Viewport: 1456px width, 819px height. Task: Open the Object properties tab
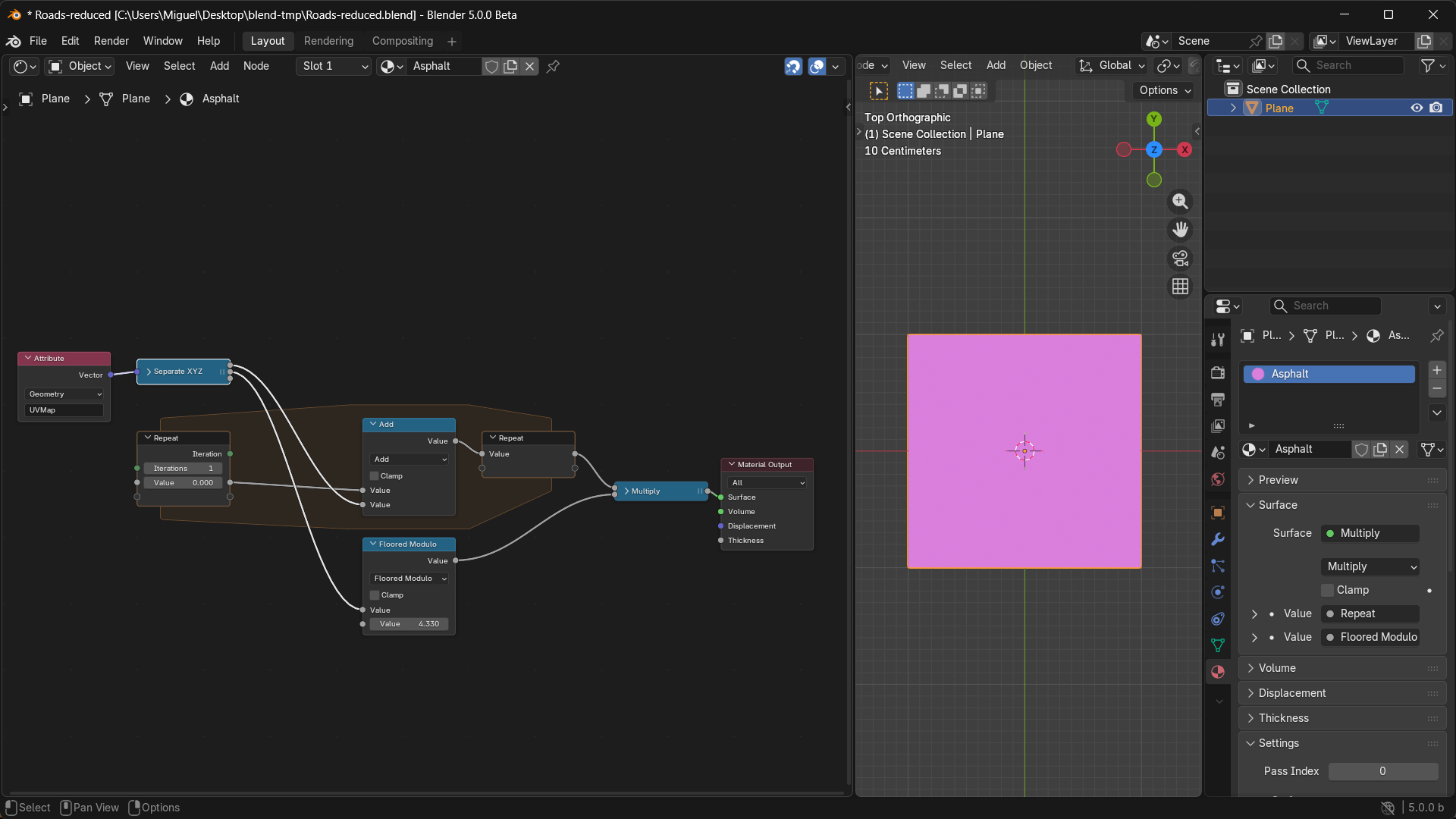point(1218,513)
